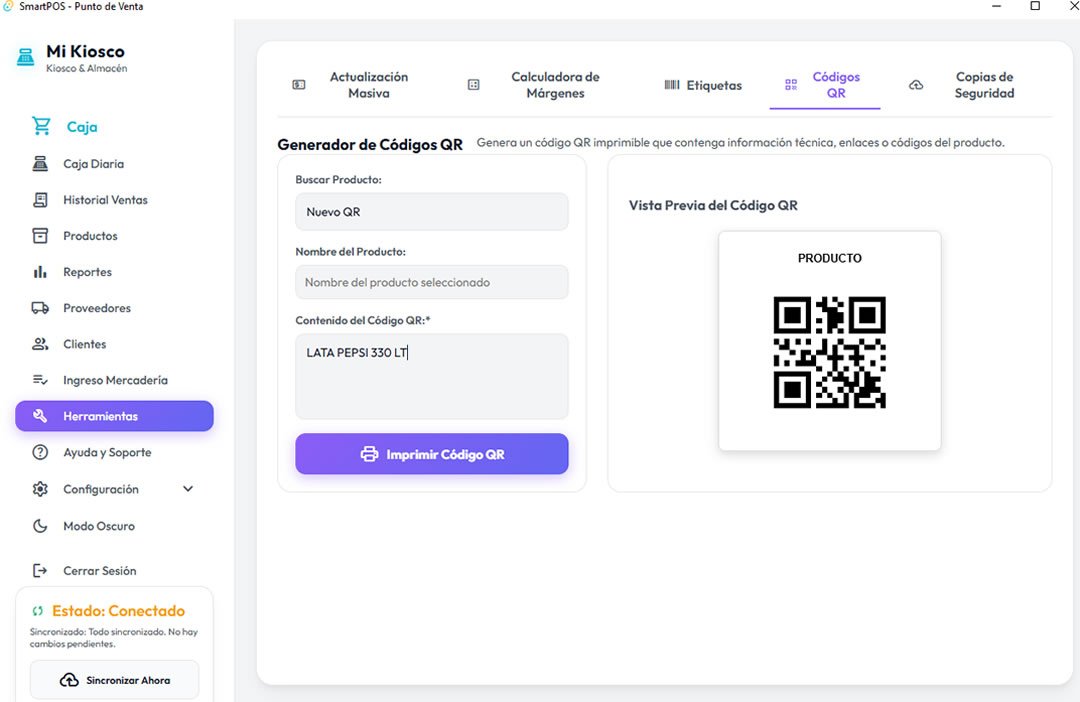Screen dimensions: 1080x702
Task: Click Imprimir Código QR button
Action: click(x=432, y=454)
